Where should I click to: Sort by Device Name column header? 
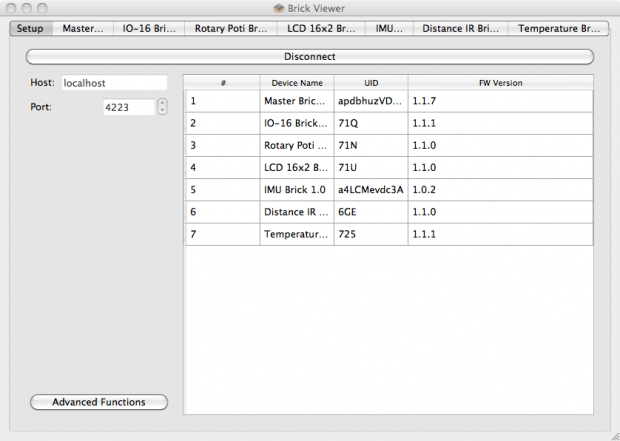coord(297,83)
